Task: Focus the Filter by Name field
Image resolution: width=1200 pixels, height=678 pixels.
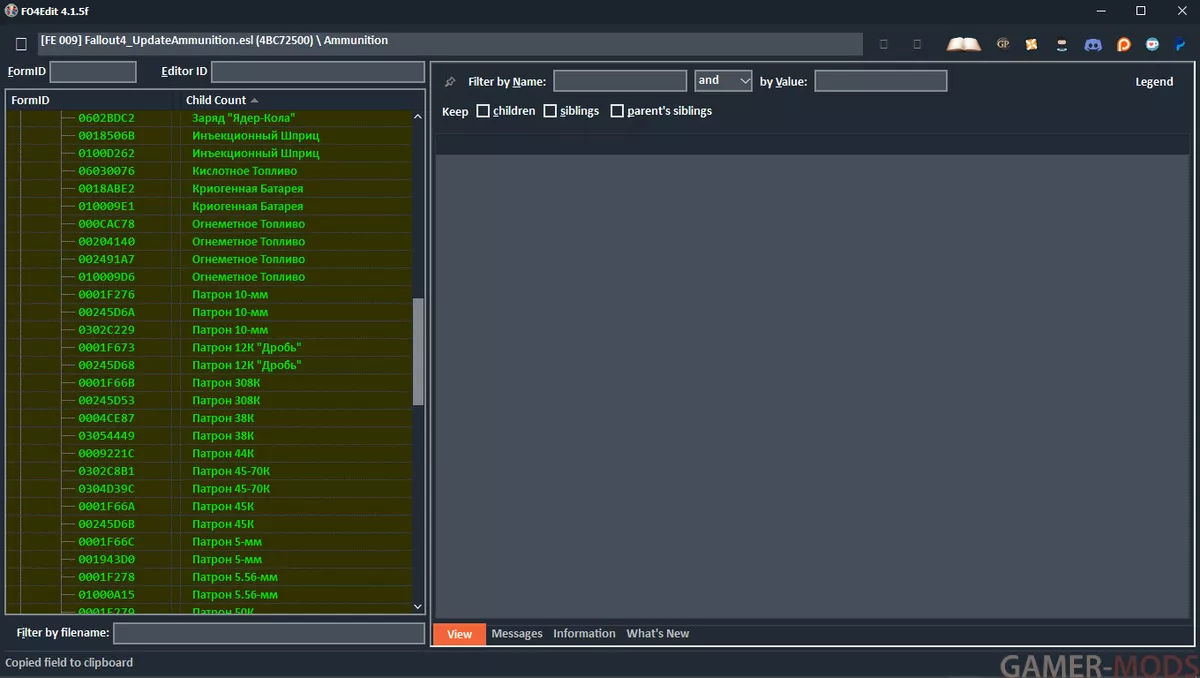Action: [620, 81]
